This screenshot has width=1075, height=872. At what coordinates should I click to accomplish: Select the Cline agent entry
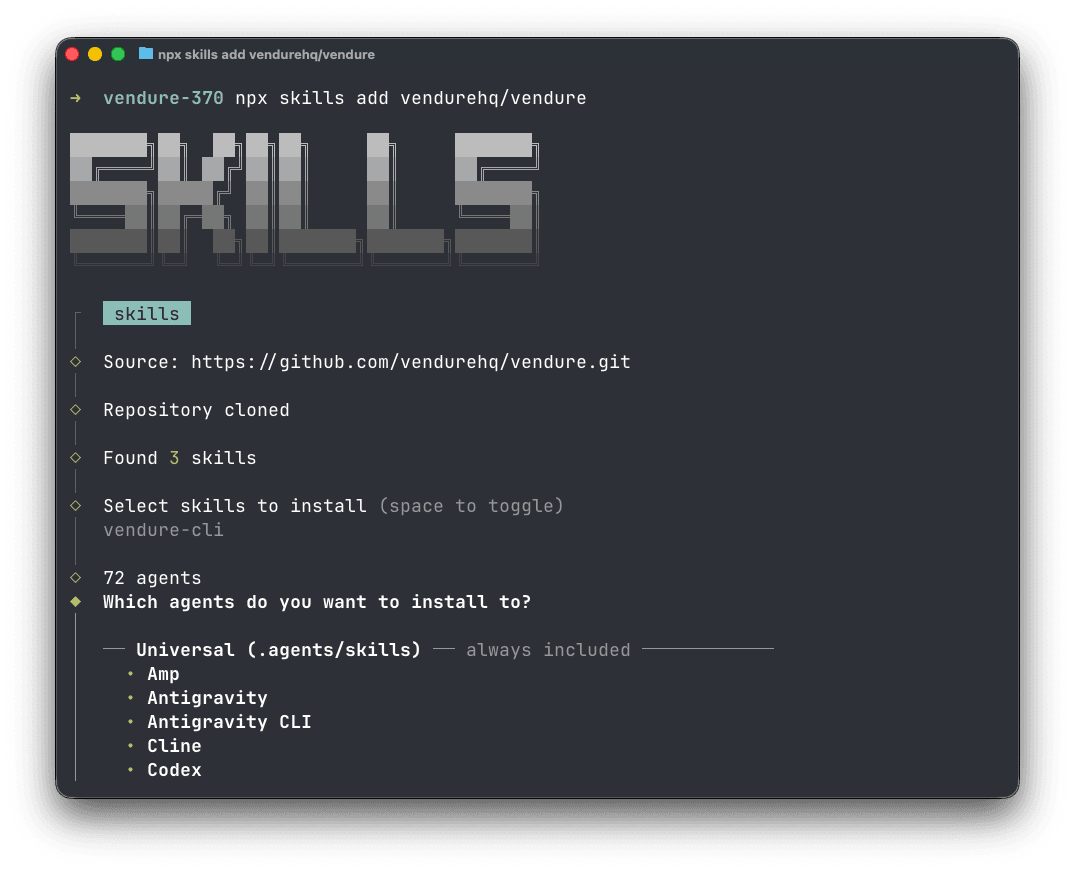point(174,746)
